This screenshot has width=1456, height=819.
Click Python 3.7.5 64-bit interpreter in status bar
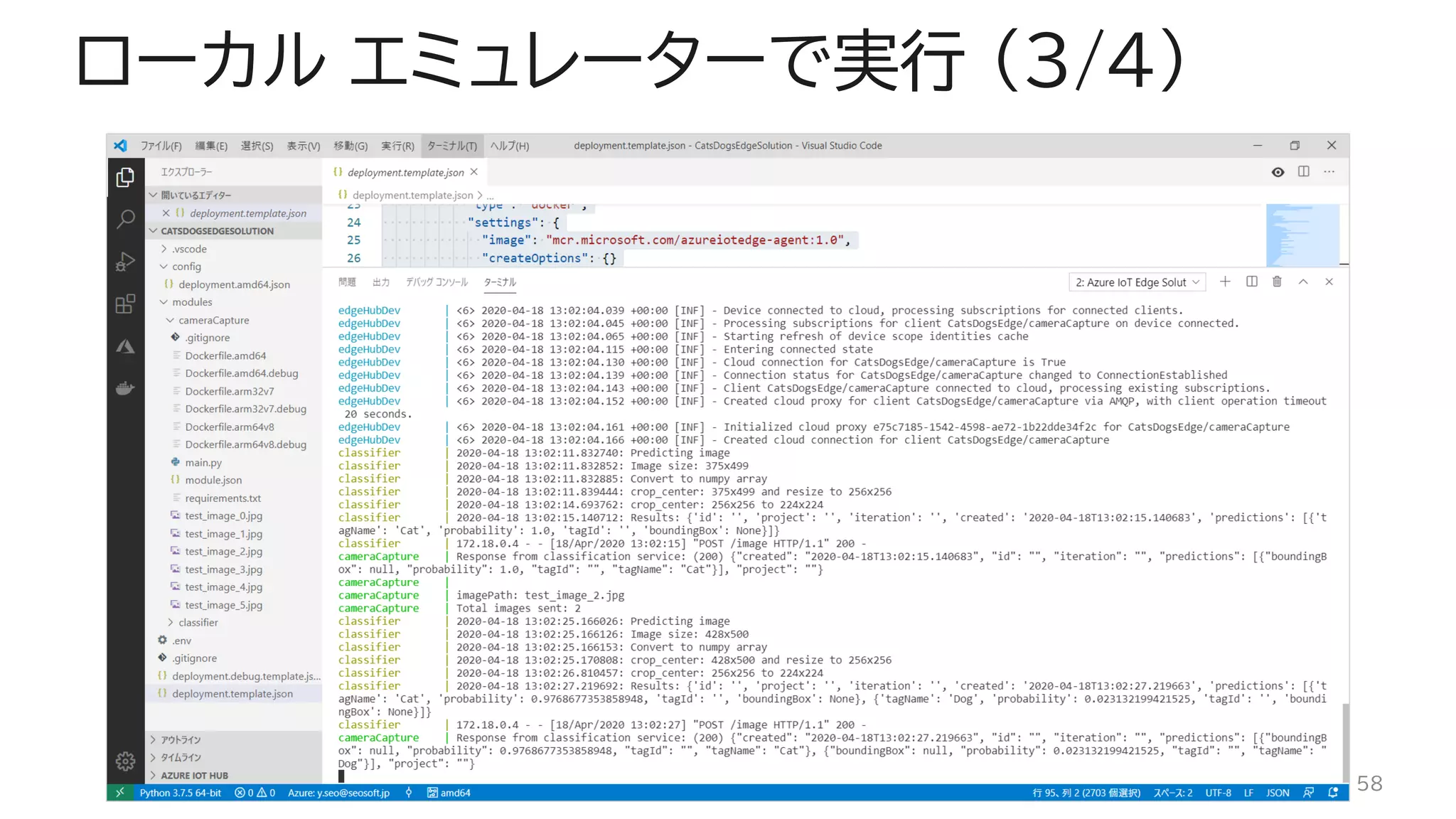181,793
